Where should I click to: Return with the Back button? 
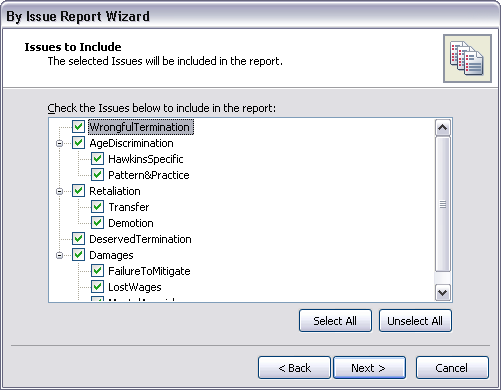pyautogui.click(x=294, y=368)
